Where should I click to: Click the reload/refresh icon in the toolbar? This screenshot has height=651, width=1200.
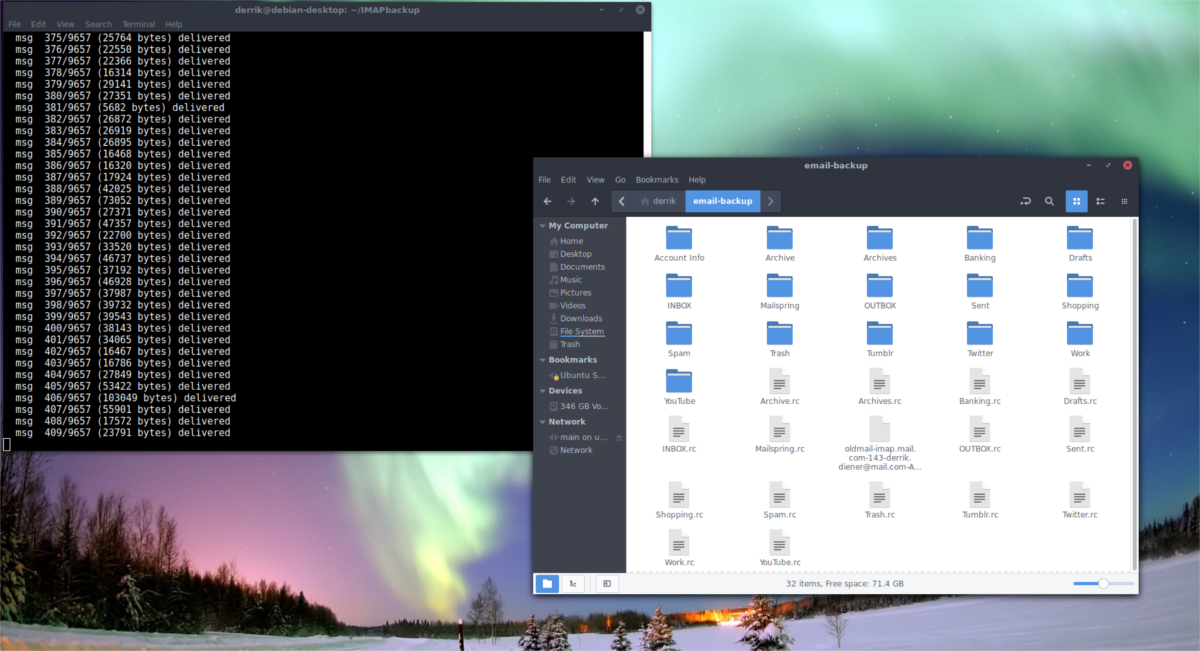pos(1025,201)
